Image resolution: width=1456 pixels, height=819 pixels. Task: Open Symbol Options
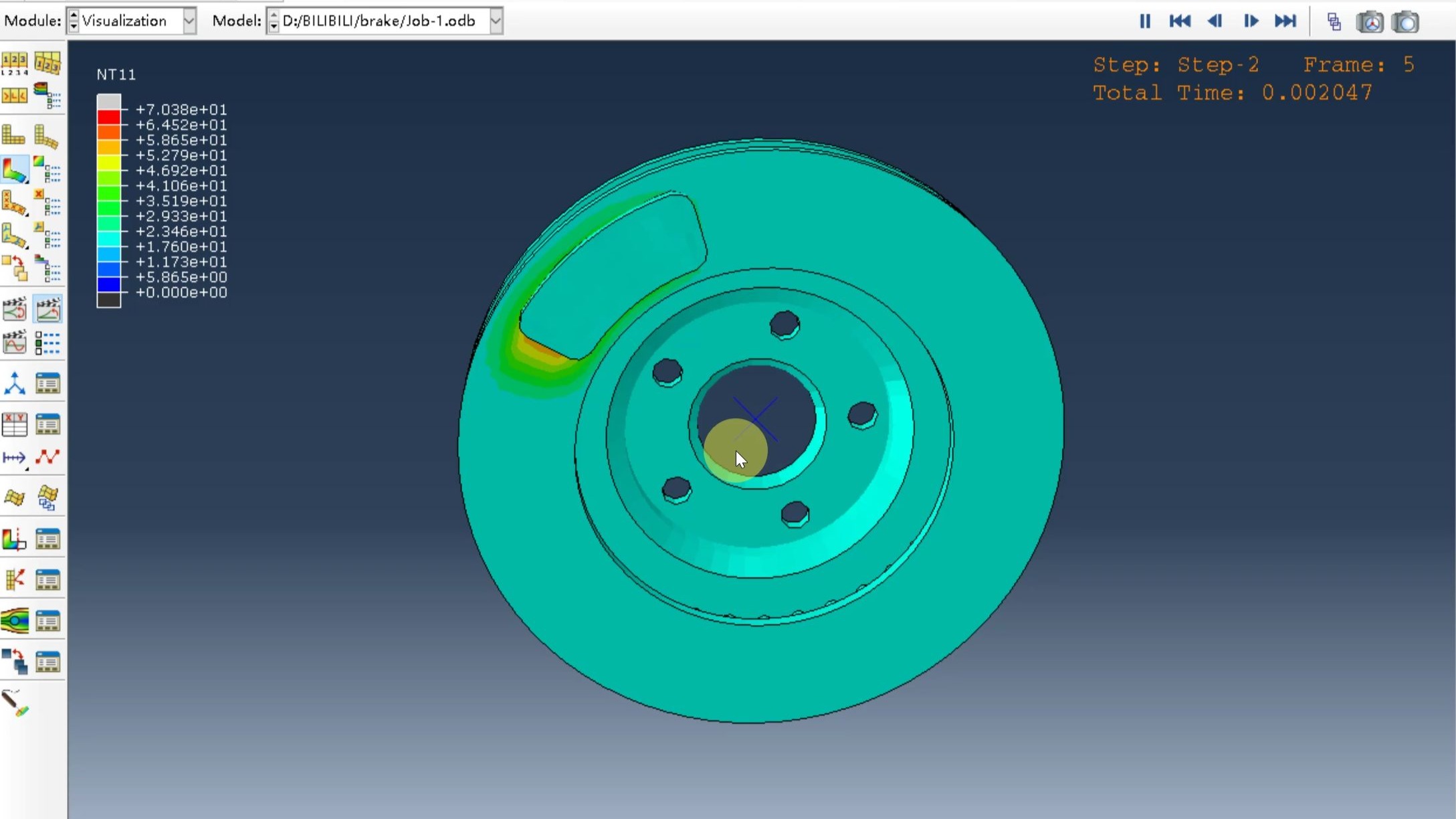click(x=47, y=203)
